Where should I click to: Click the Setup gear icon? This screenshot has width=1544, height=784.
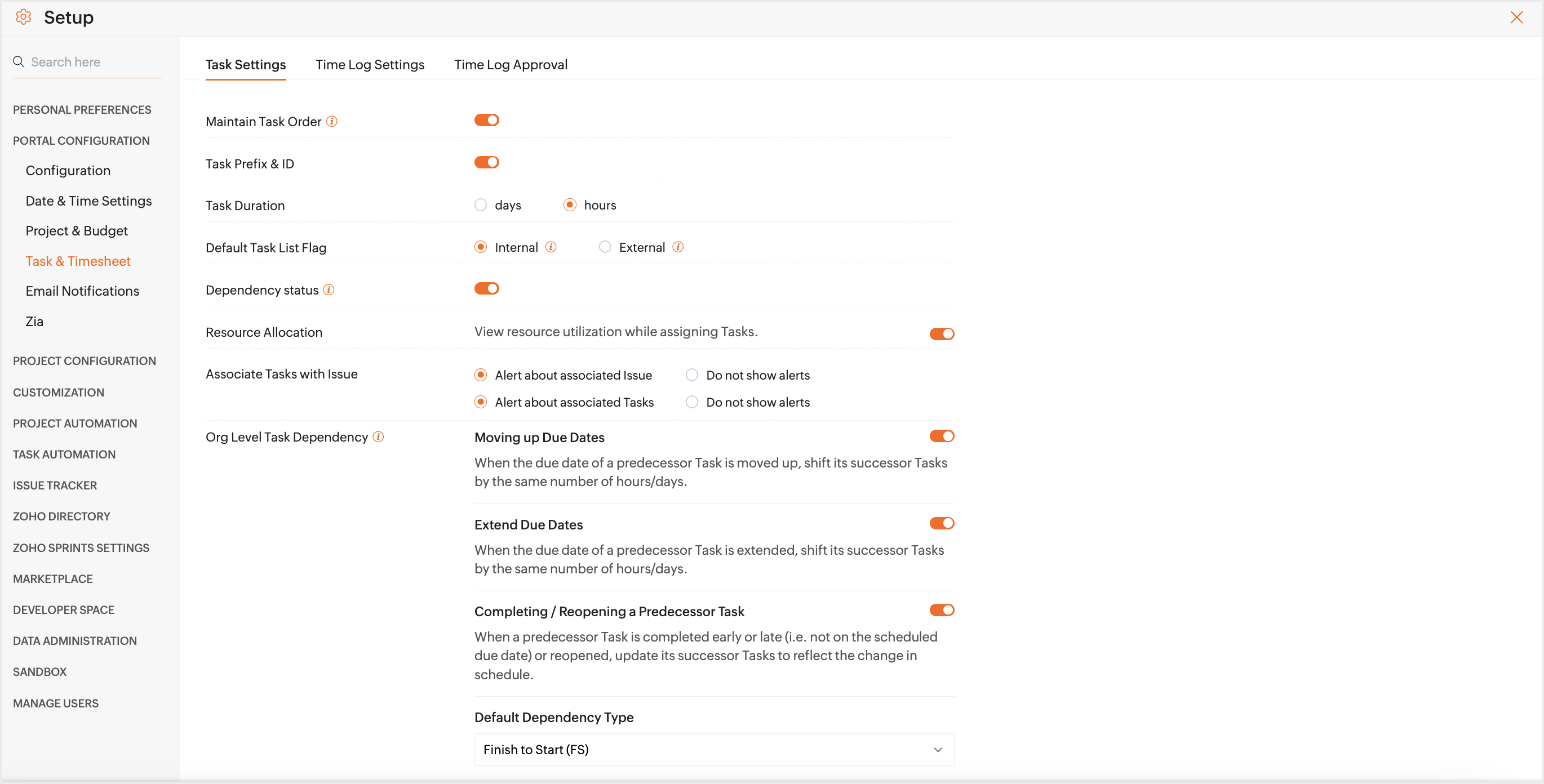point(23,17)
